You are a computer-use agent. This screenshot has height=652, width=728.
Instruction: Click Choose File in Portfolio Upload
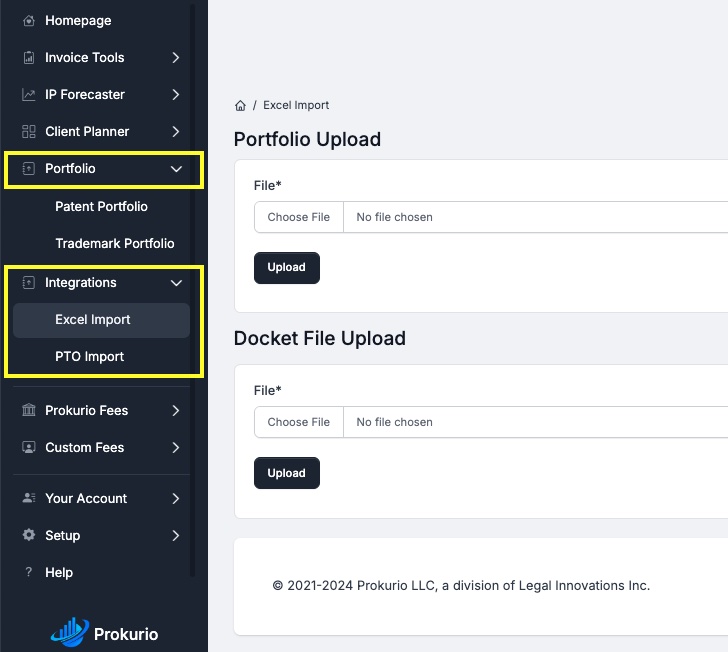coord(299,217)
